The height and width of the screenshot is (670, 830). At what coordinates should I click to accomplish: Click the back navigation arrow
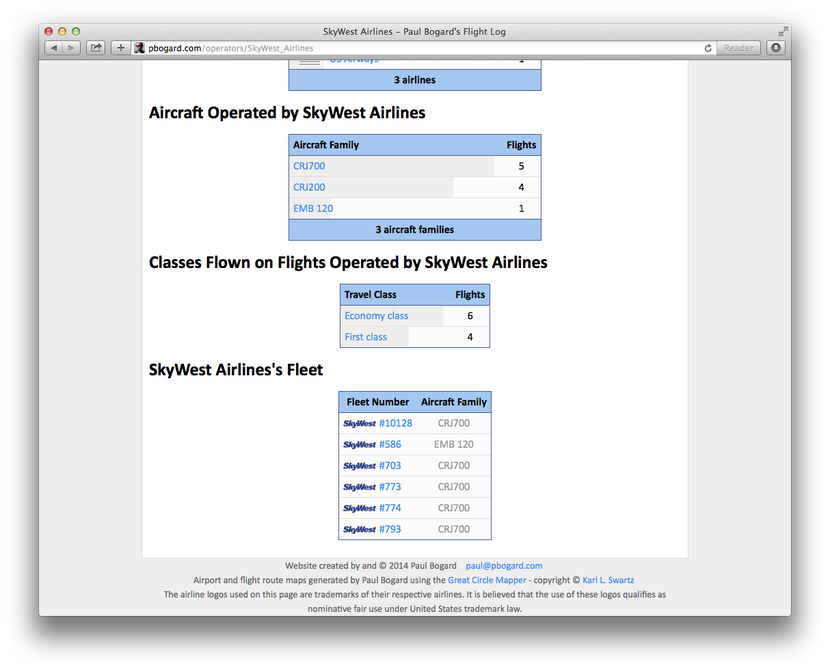(x=54, y=46)
